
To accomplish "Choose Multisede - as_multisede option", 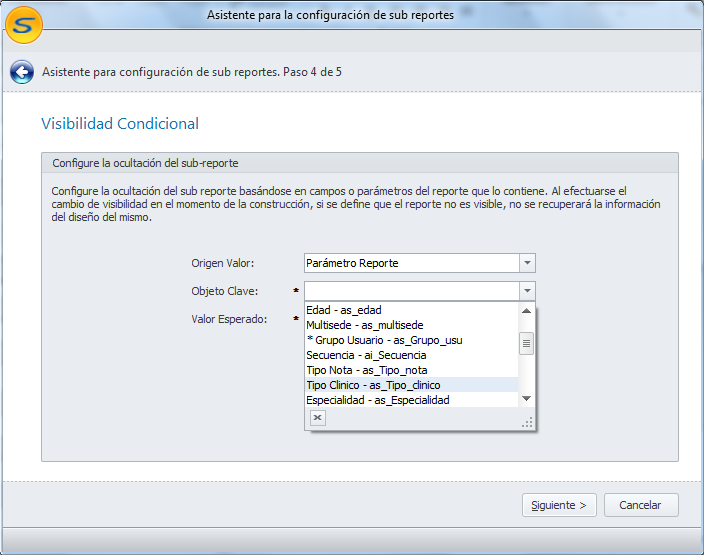I will (x=364, y=325).
